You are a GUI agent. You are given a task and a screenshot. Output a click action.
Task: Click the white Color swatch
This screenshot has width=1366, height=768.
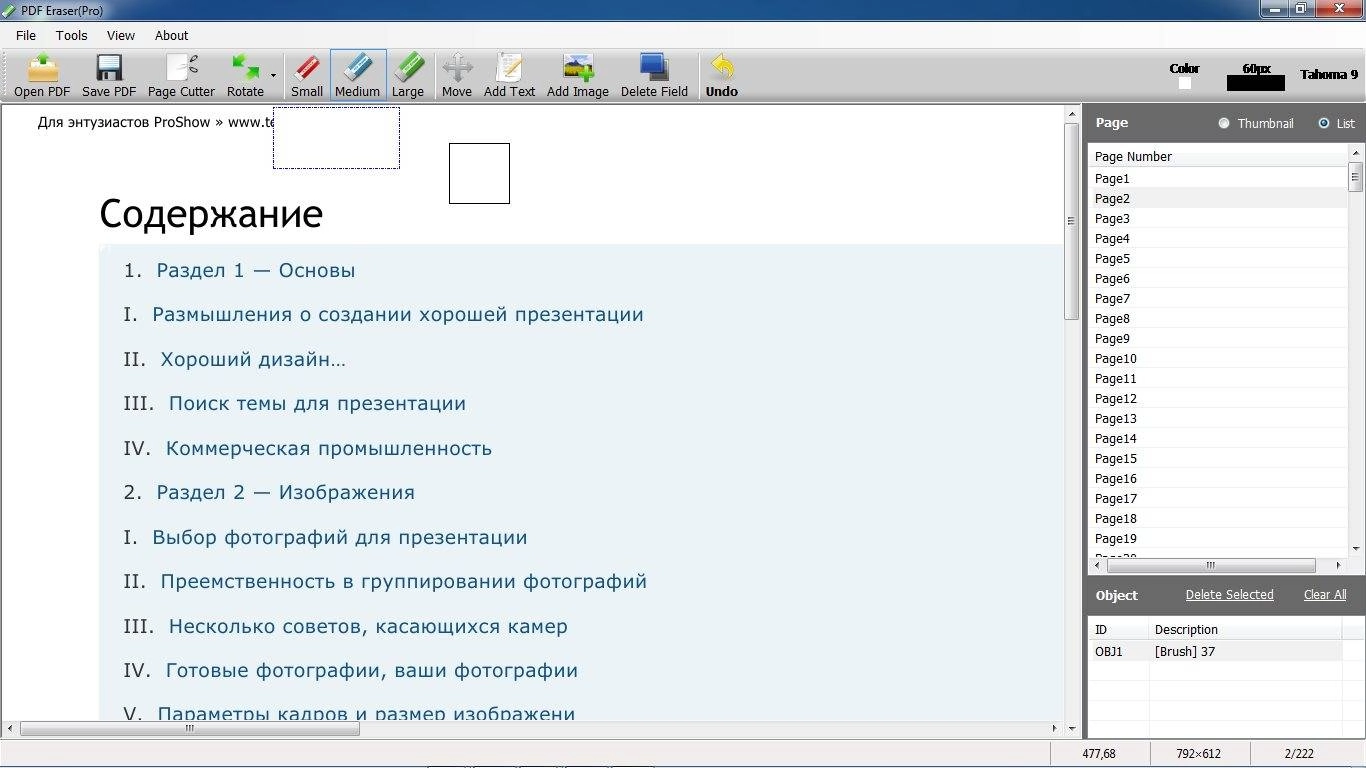pyautogui.click(x=1185, y=83)
